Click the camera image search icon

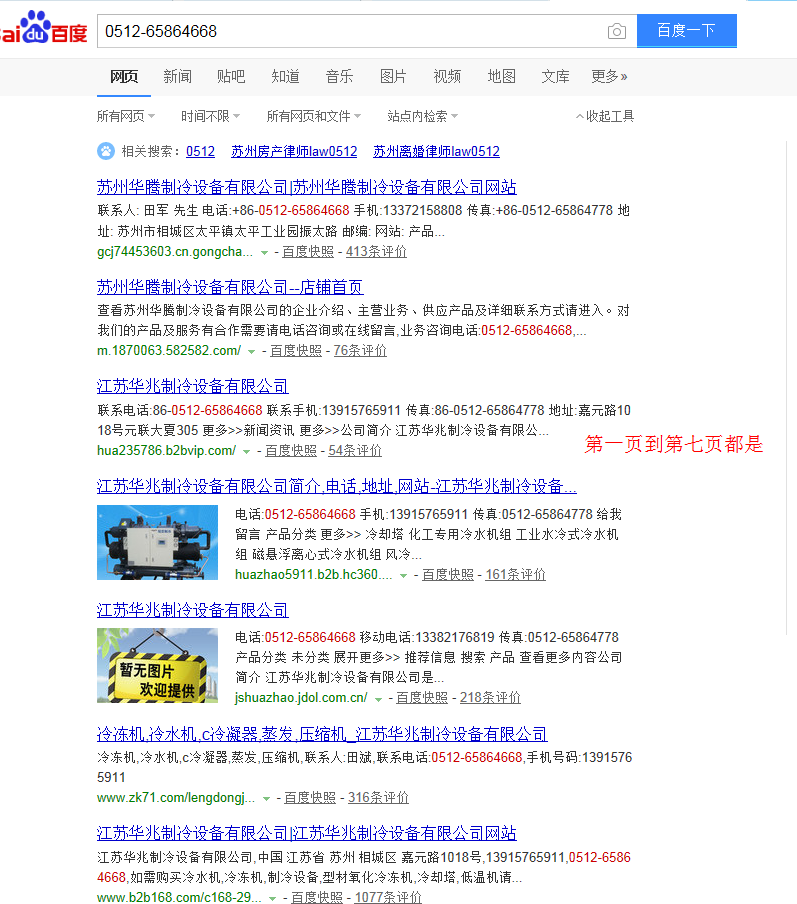coord(616,31)
